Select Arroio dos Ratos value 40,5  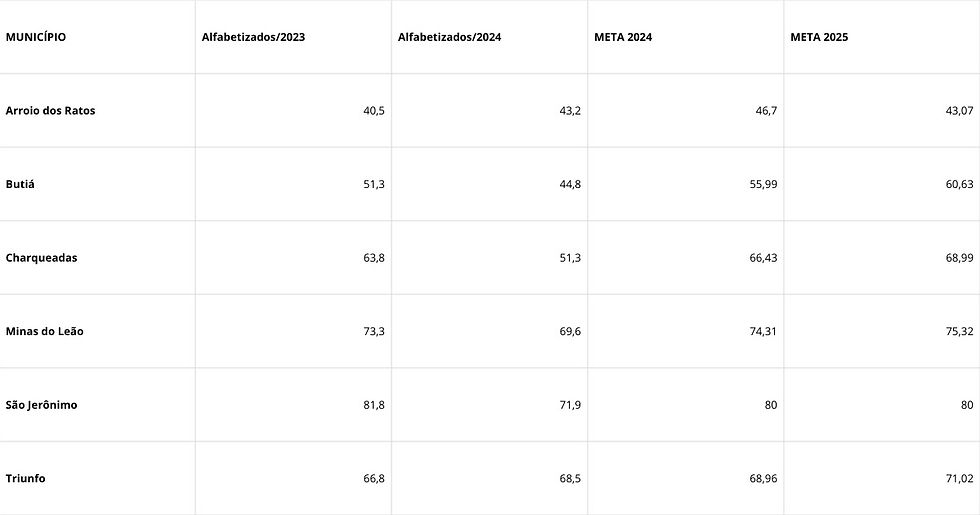coord(374,111)
